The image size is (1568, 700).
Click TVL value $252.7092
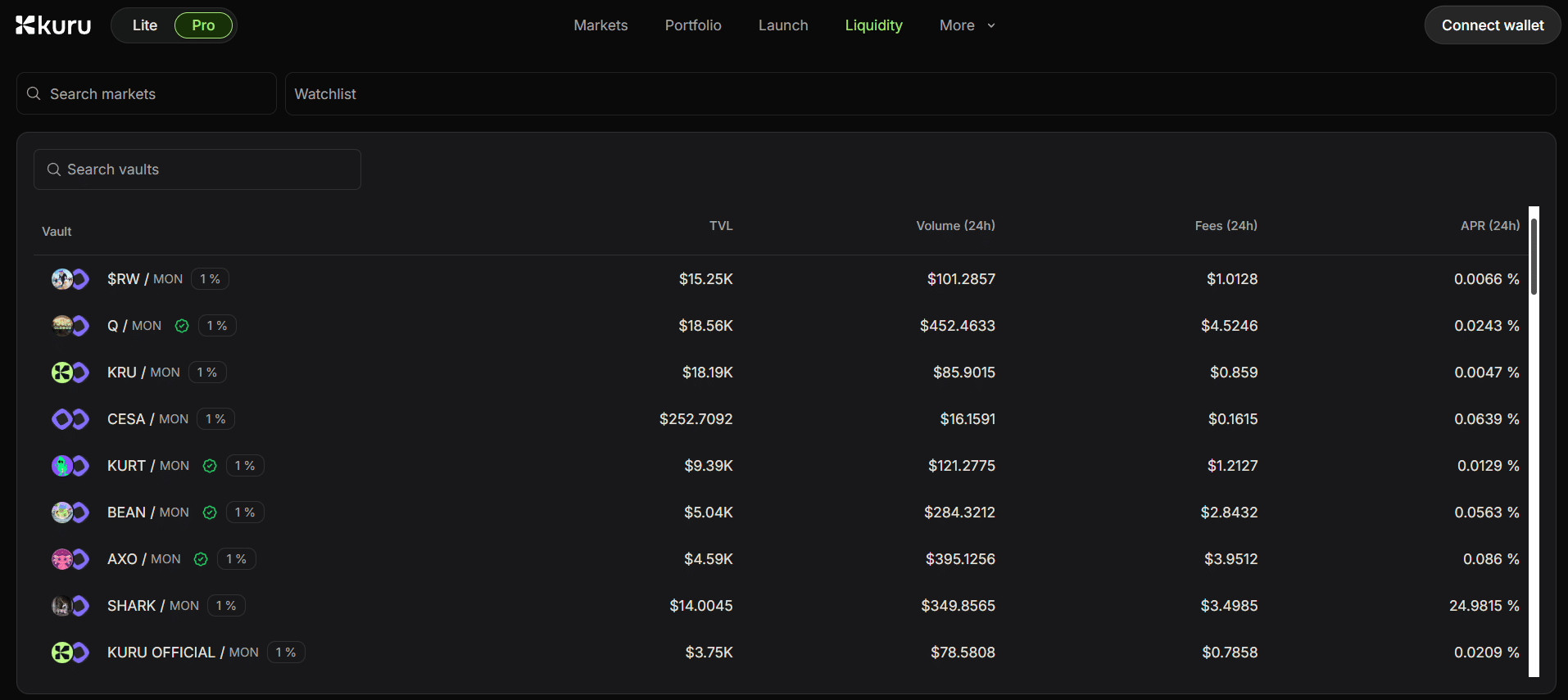click(696, 419)
